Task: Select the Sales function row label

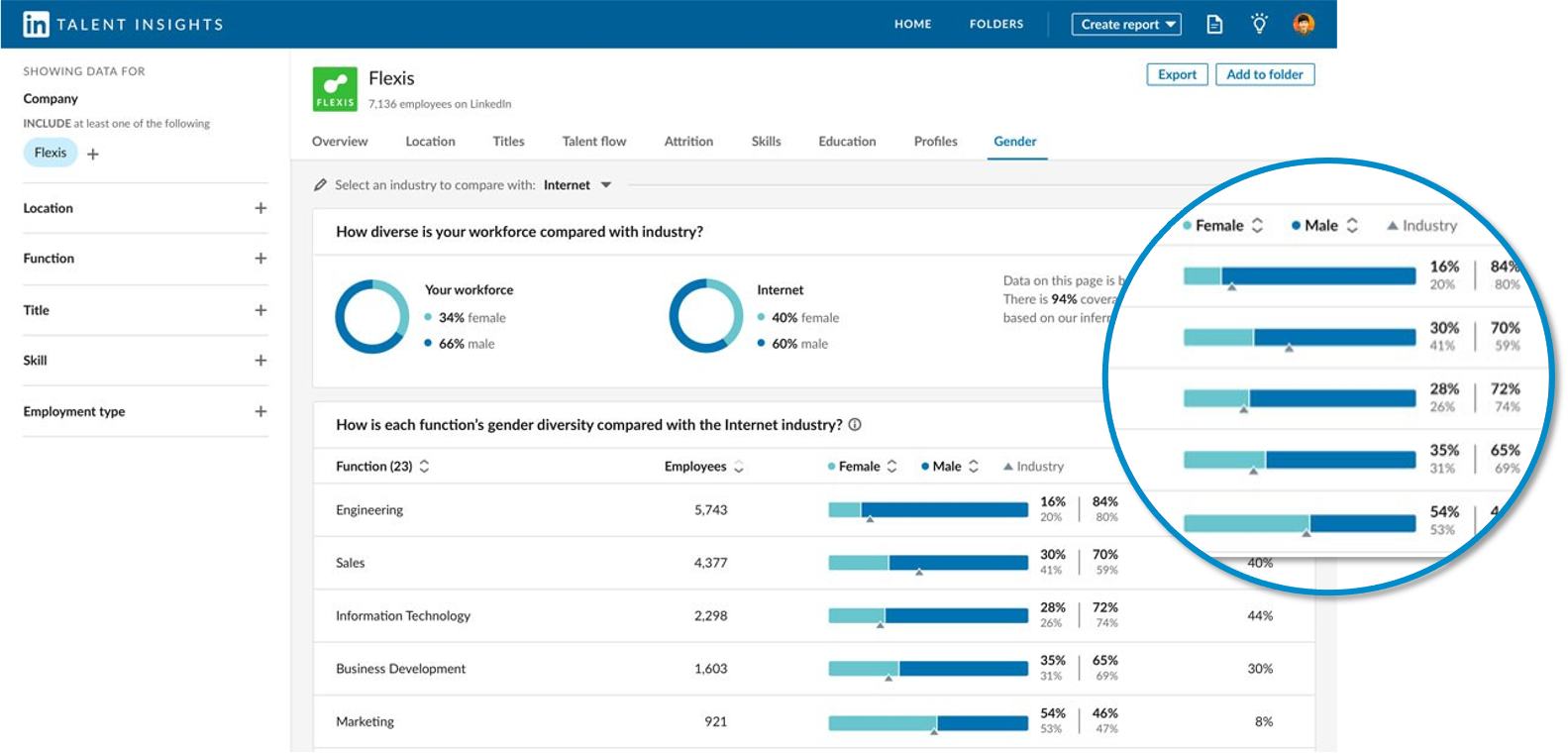Action: click(x=350, y=563)
